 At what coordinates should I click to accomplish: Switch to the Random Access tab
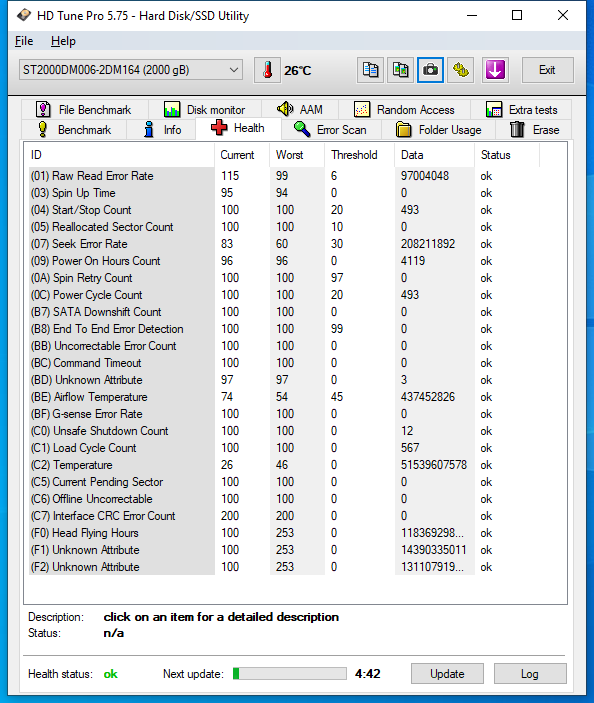pyautogui.click(x=404, y=109)
